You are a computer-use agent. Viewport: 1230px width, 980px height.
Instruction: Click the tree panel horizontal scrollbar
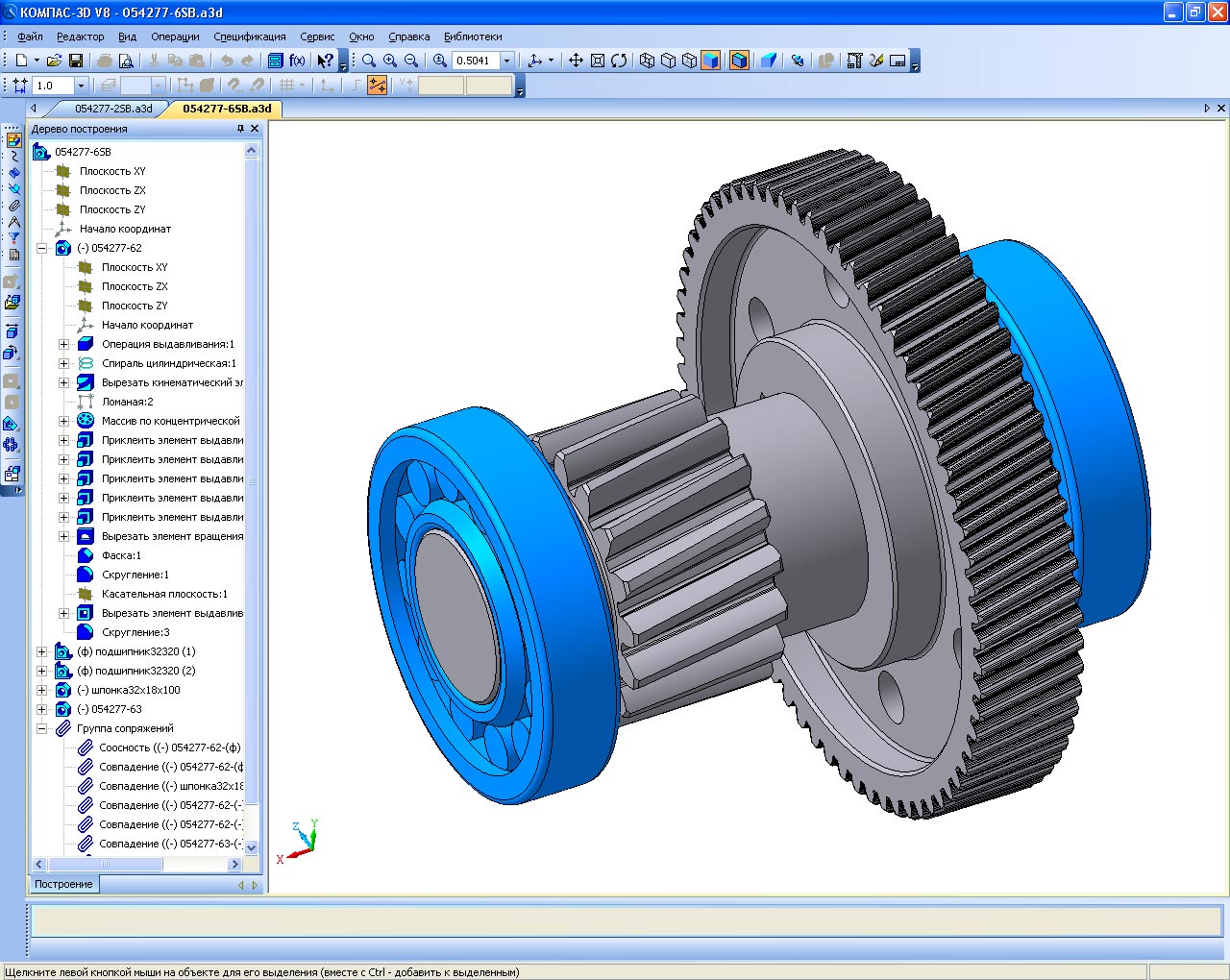106,864
